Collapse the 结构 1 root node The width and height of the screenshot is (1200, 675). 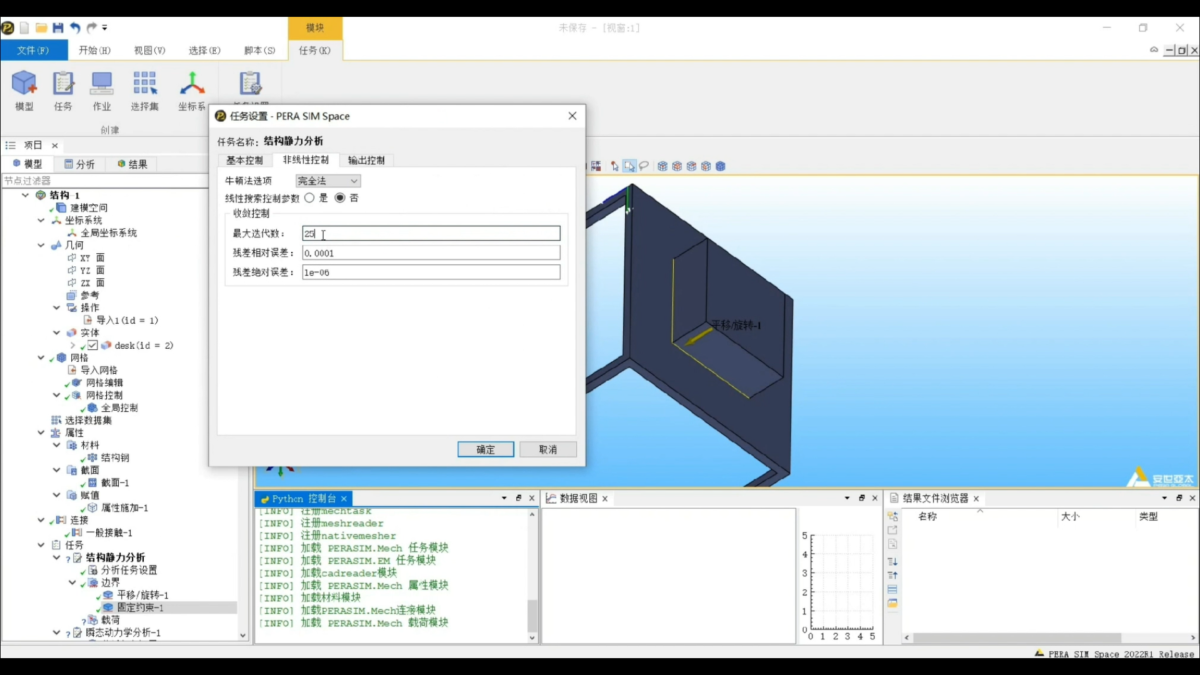(x=25, y=195)
